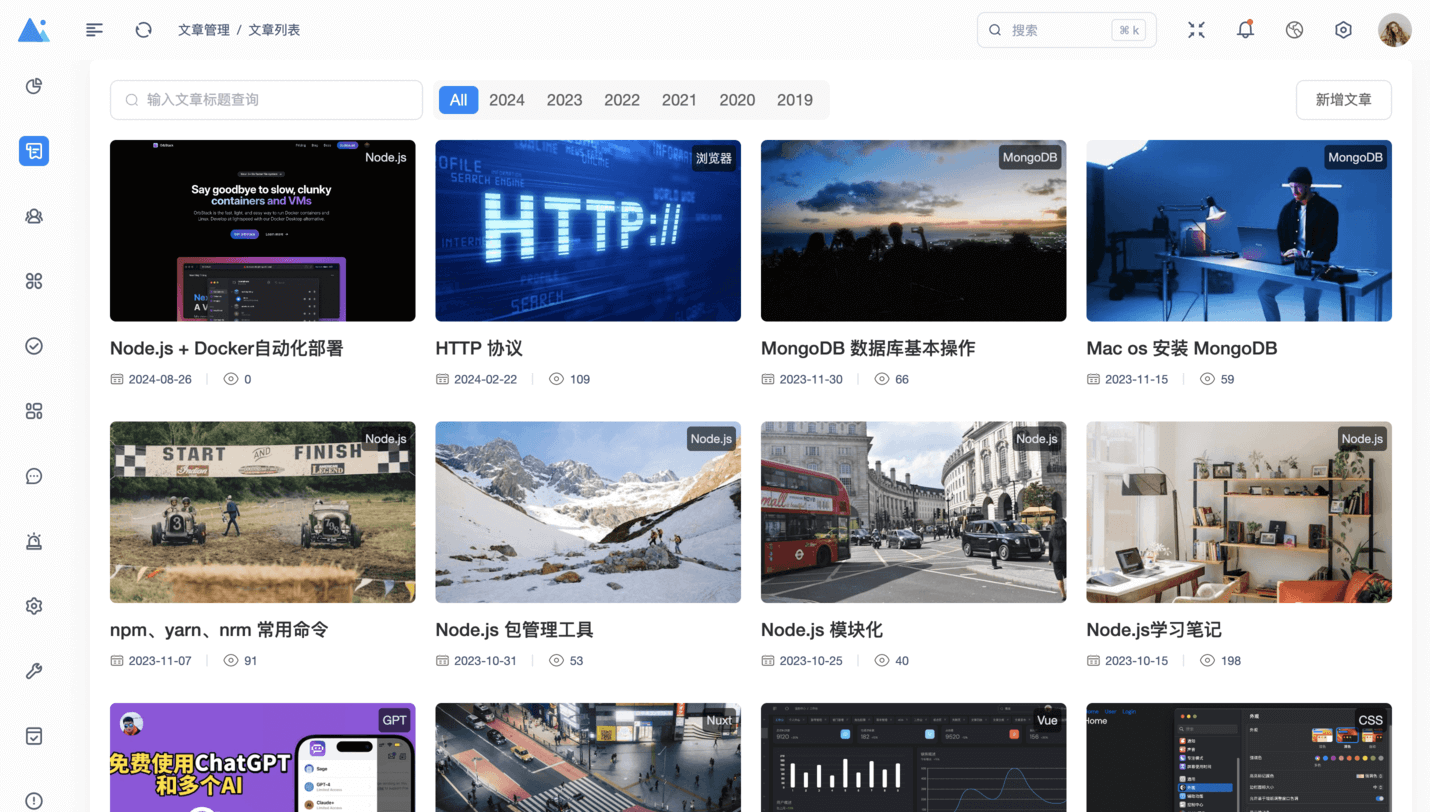
Task: Open notifications bell icon
Action: pyautogui.click(x=1245, y=30)
